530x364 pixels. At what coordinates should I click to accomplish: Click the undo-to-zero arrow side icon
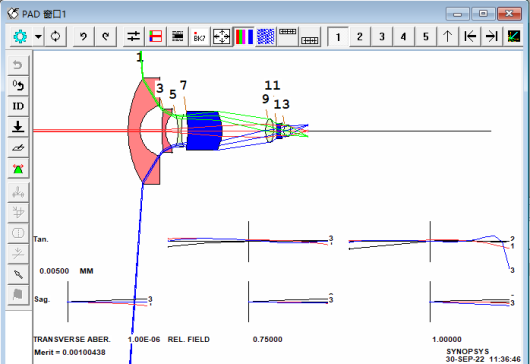coord(18,85)
